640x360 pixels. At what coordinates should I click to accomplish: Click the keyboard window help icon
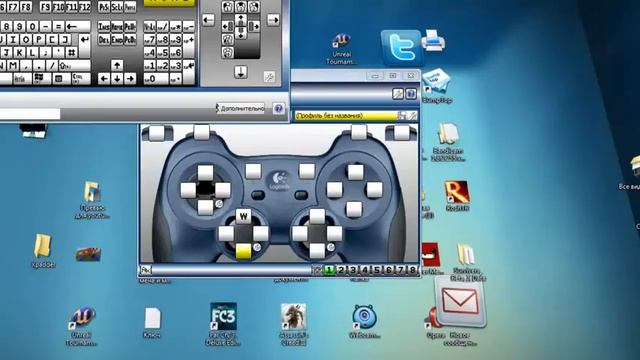(x=279, y=109)
